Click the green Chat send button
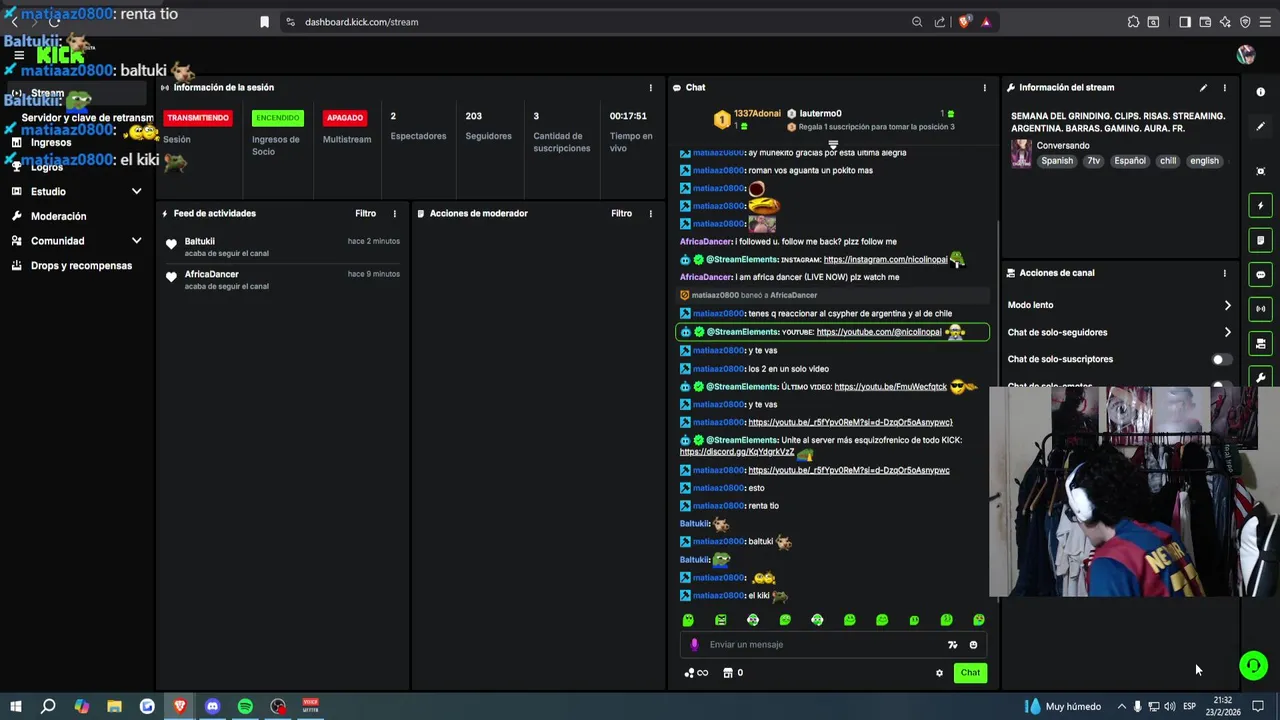 pos(970,673)
